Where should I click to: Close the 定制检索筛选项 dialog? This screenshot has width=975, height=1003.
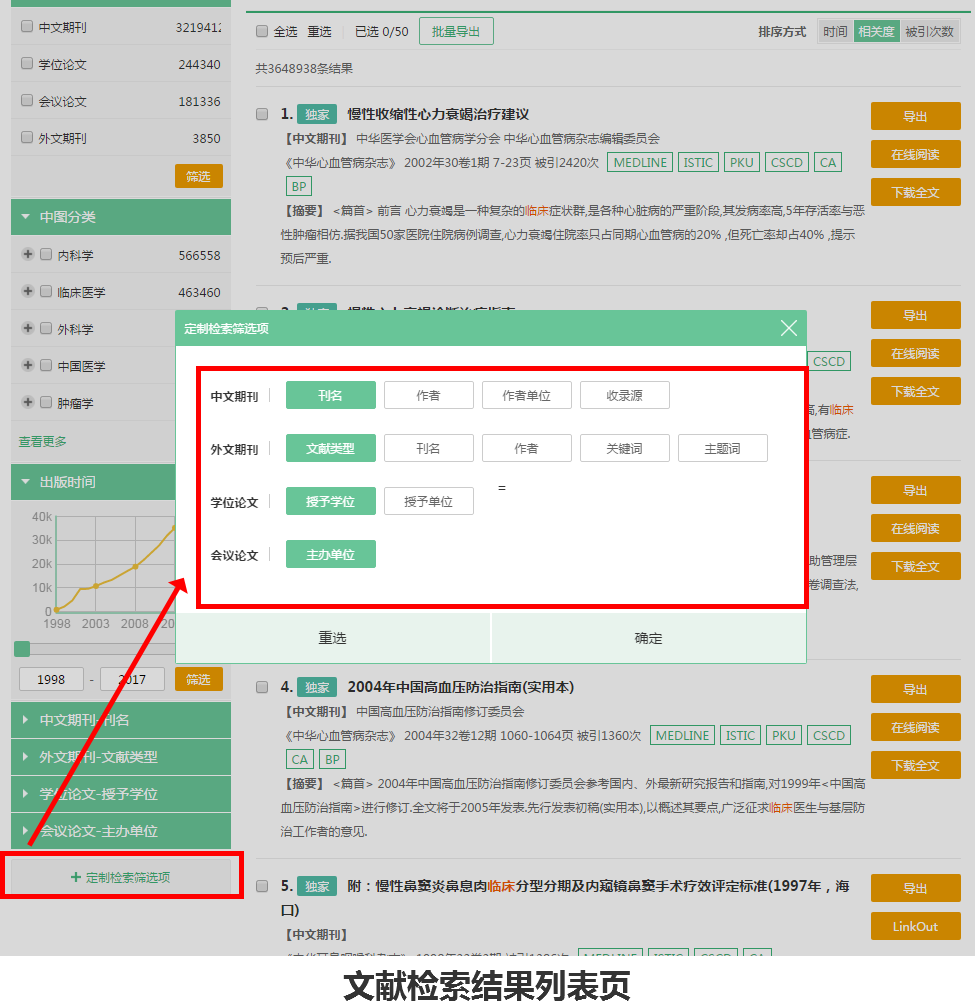[788, 328]
